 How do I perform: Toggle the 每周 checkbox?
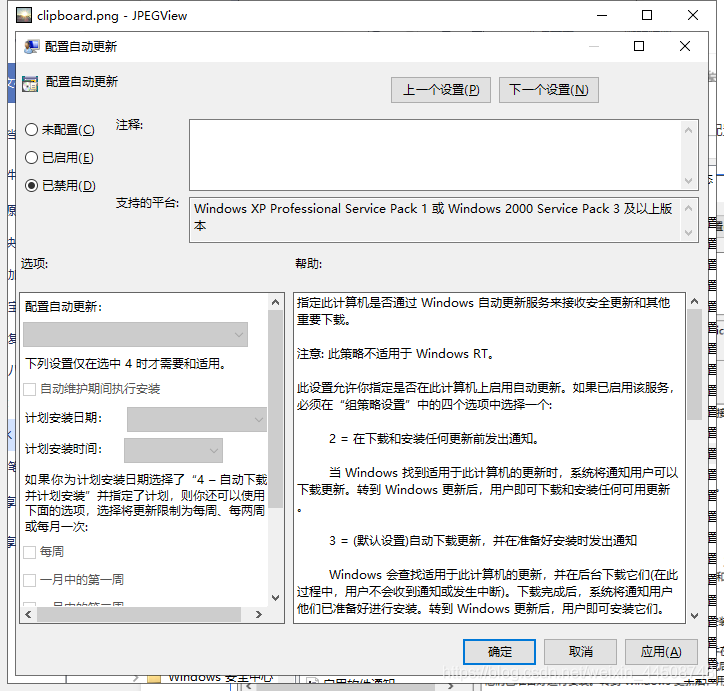[x=30, y=552]
